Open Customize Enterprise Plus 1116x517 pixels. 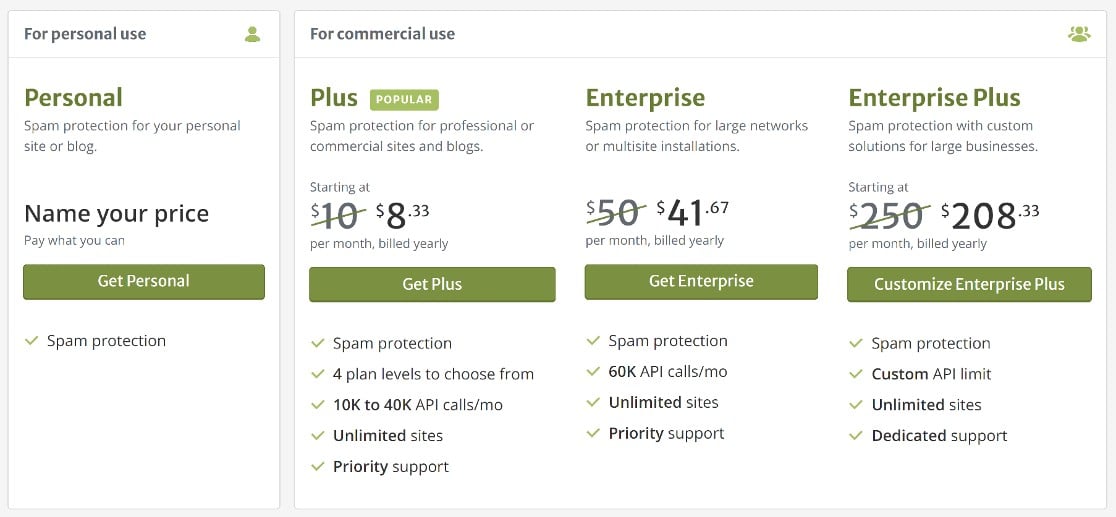point(969,285)
